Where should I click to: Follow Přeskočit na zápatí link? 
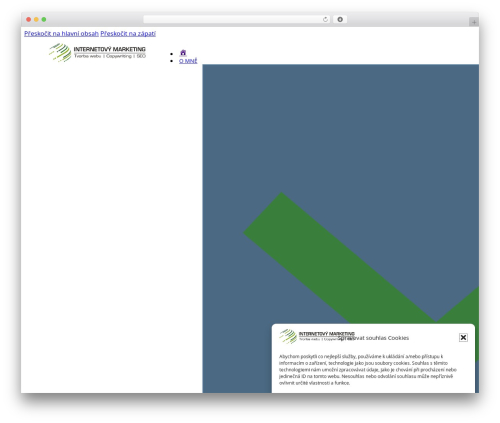point(128,34)
